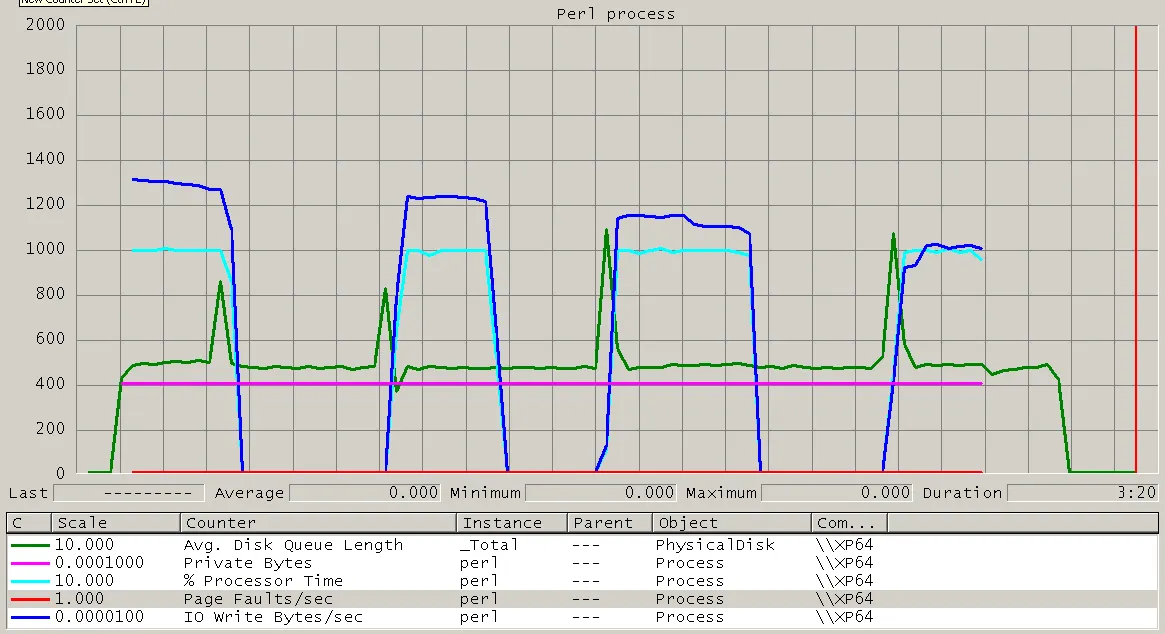Click the 1000 label on the vertical axis

coord(45,249)
